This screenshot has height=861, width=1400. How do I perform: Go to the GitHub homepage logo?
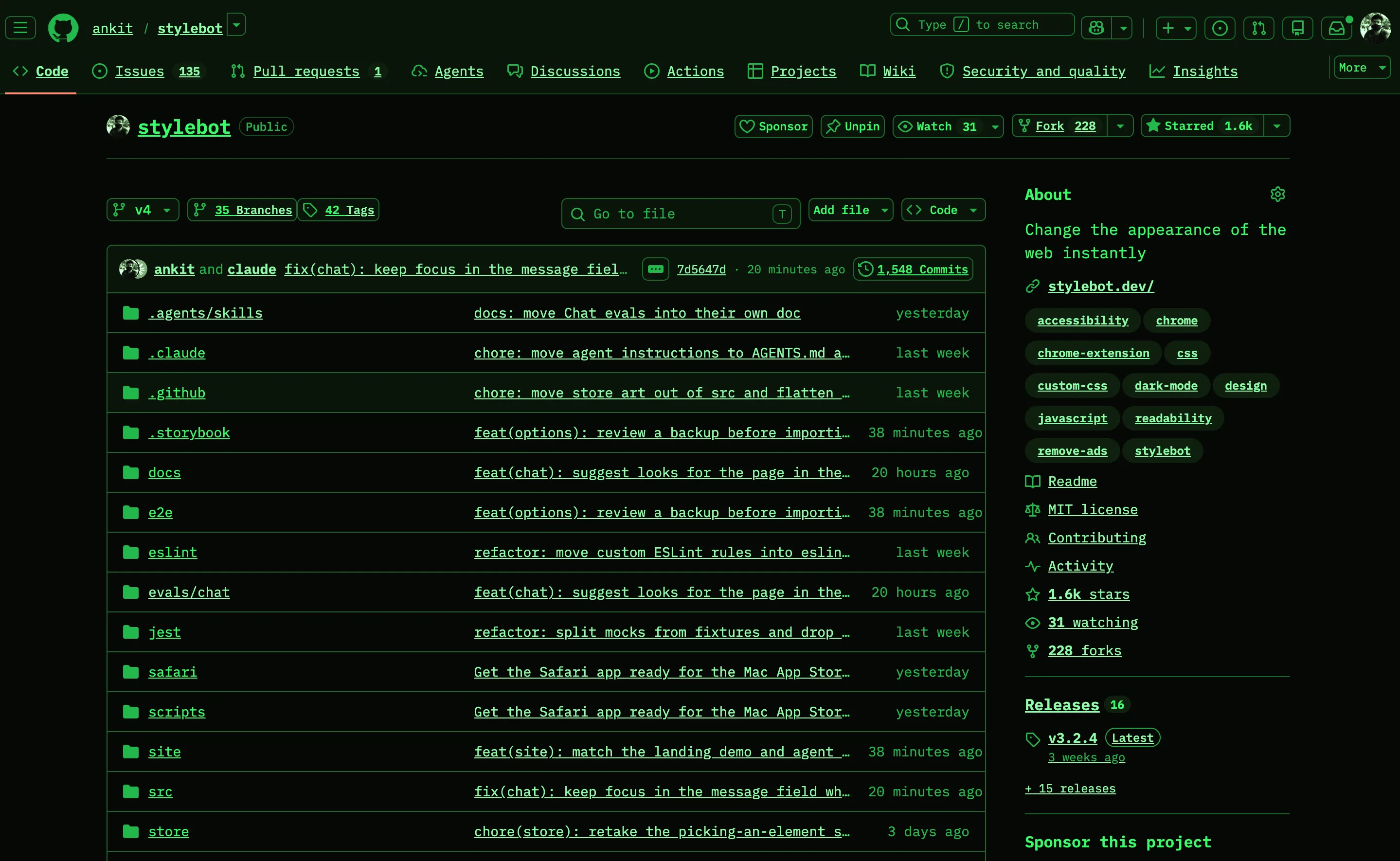pos(63,28)
